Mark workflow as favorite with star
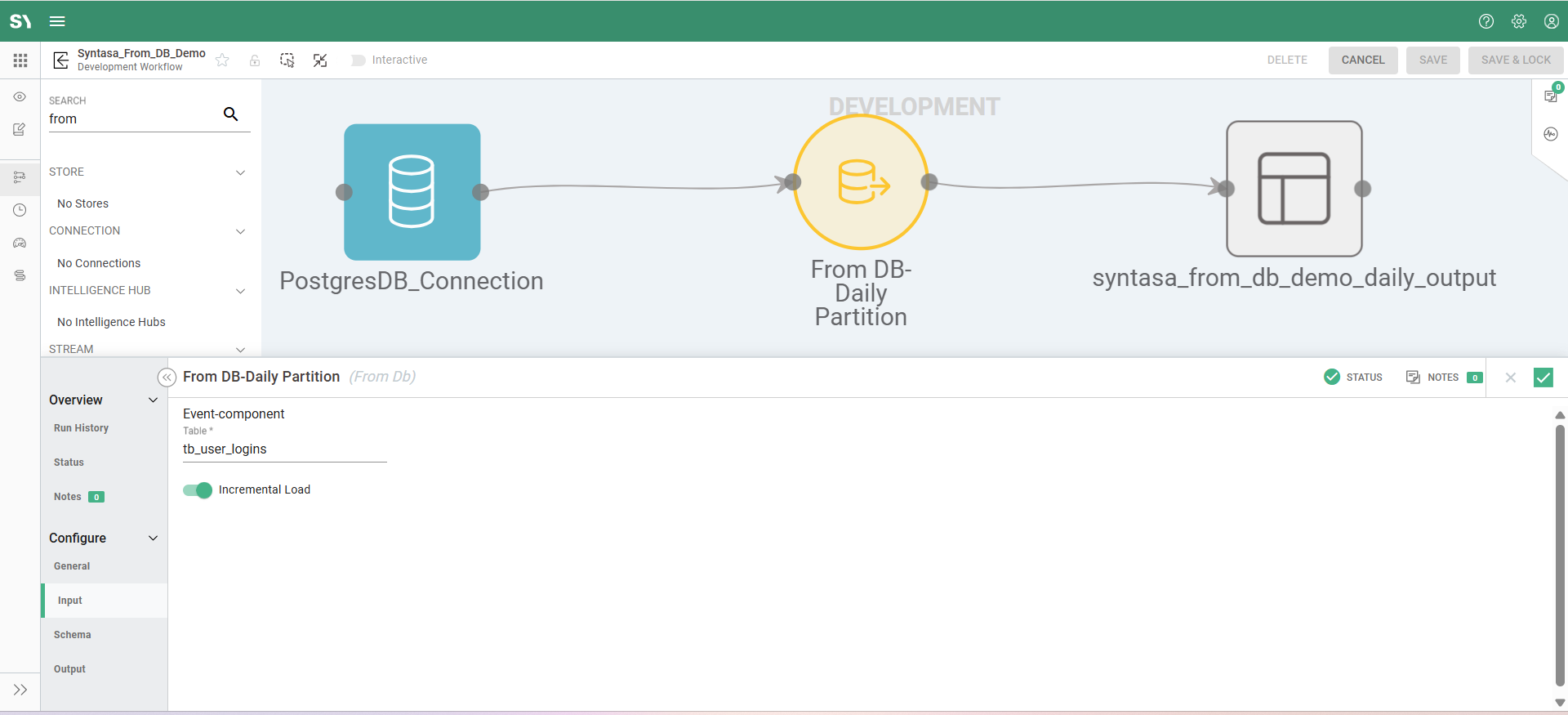This screenshot has width=1568, height=715. coord(222,60)
